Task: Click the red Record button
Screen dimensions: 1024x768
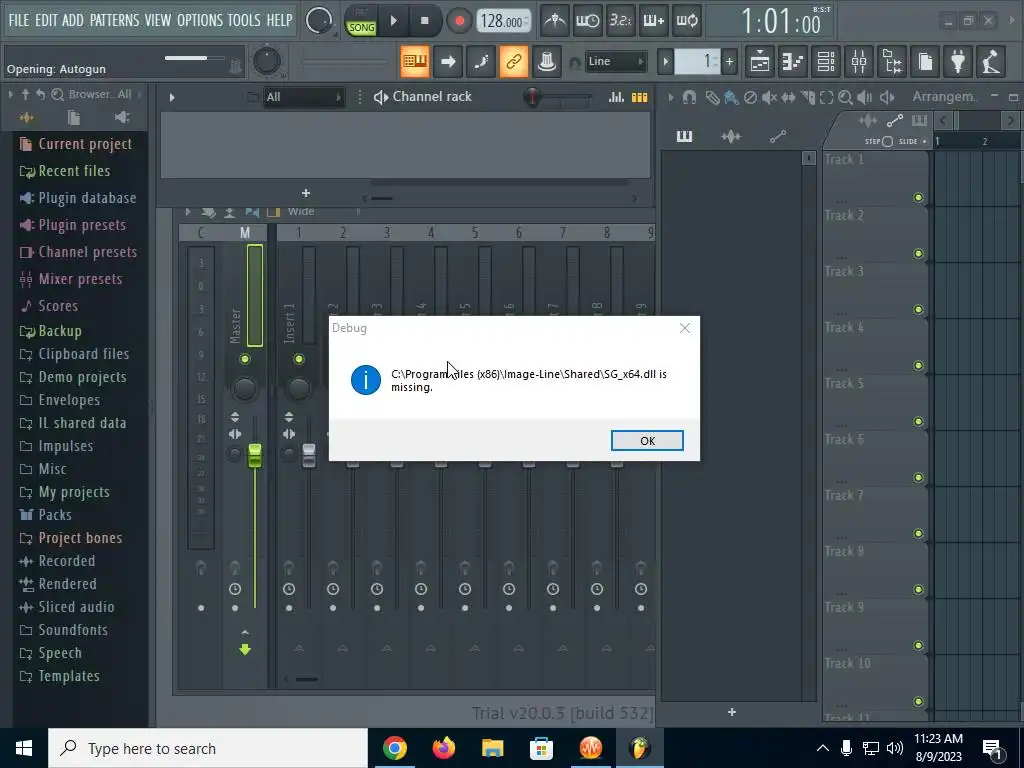Action: [x=459, y=21]
